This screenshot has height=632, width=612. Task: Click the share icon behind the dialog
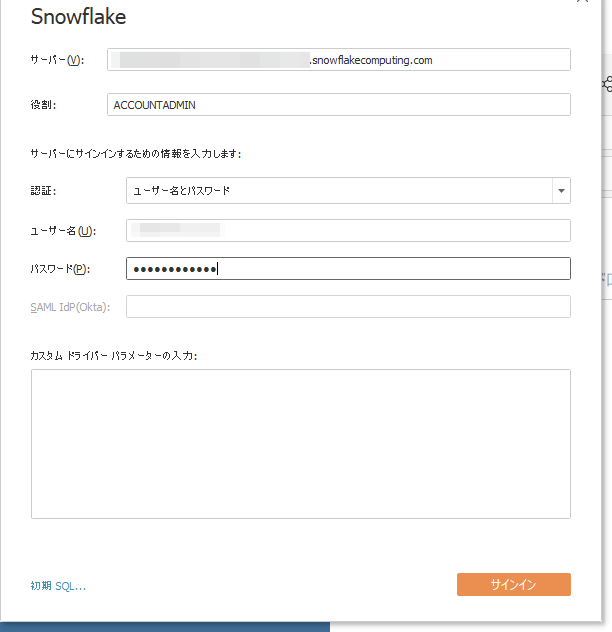tap(607, 84)
